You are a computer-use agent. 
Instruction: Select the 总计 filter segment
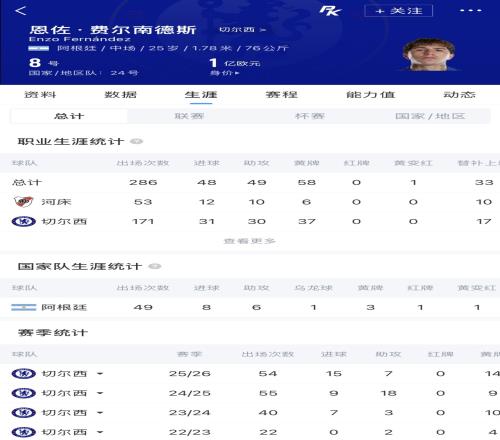pyautogui.click(x=69, y=116)
